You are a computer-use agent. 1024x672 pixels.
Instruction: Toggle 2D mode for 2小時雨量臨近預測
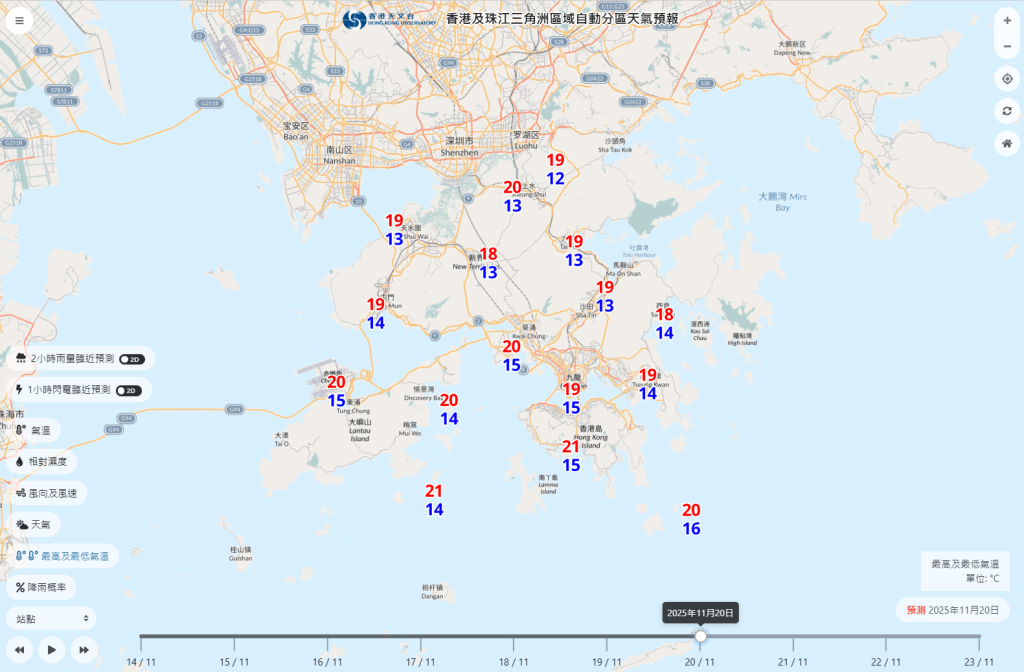click(x=133, y=357)
